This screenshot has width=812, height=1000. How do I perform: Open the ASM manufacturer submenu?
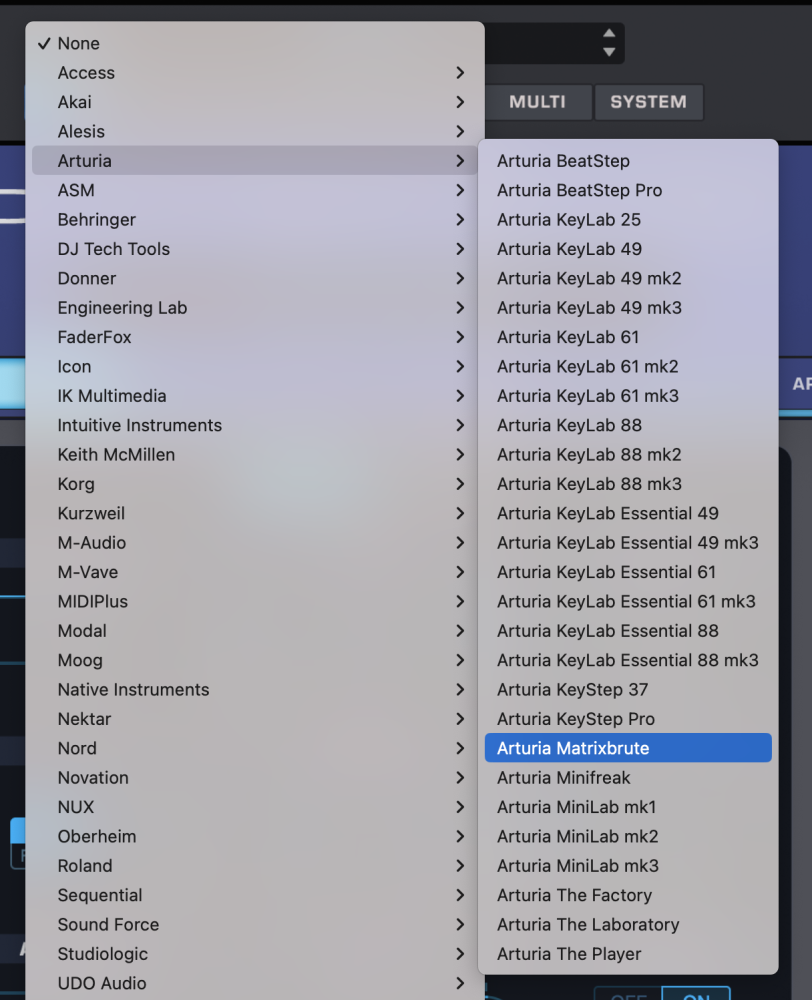(x=255, y=190)
